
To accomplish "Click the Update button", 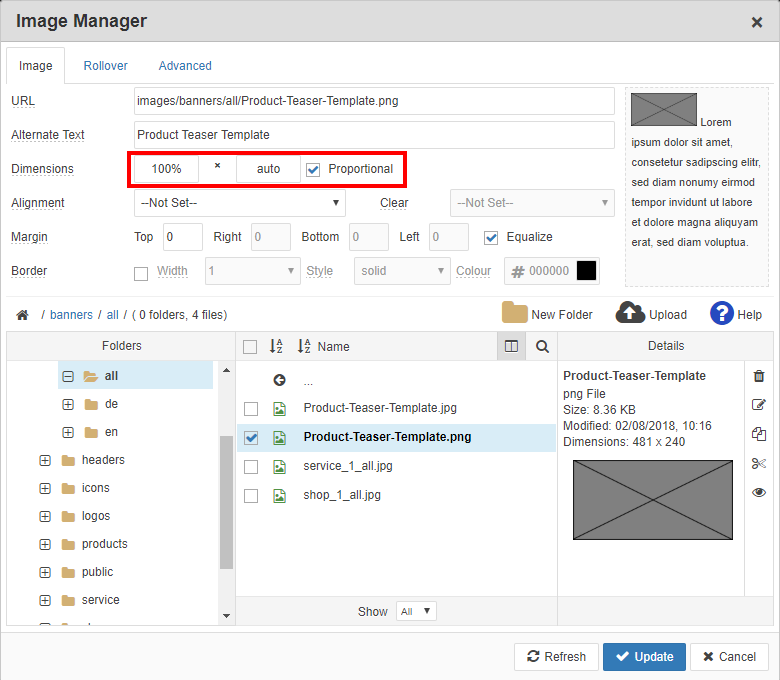I will click(644, 657).
